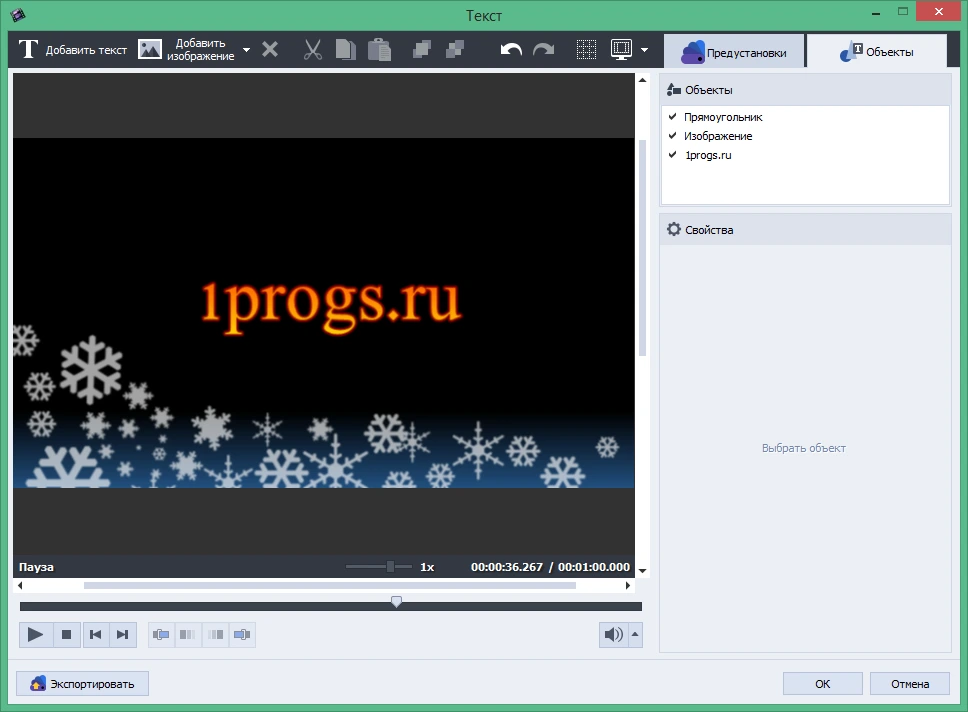Click the Объекты panel header
The width and height of the screenshot is (968, 712).
pyautogui.click(x=805, y=90)
